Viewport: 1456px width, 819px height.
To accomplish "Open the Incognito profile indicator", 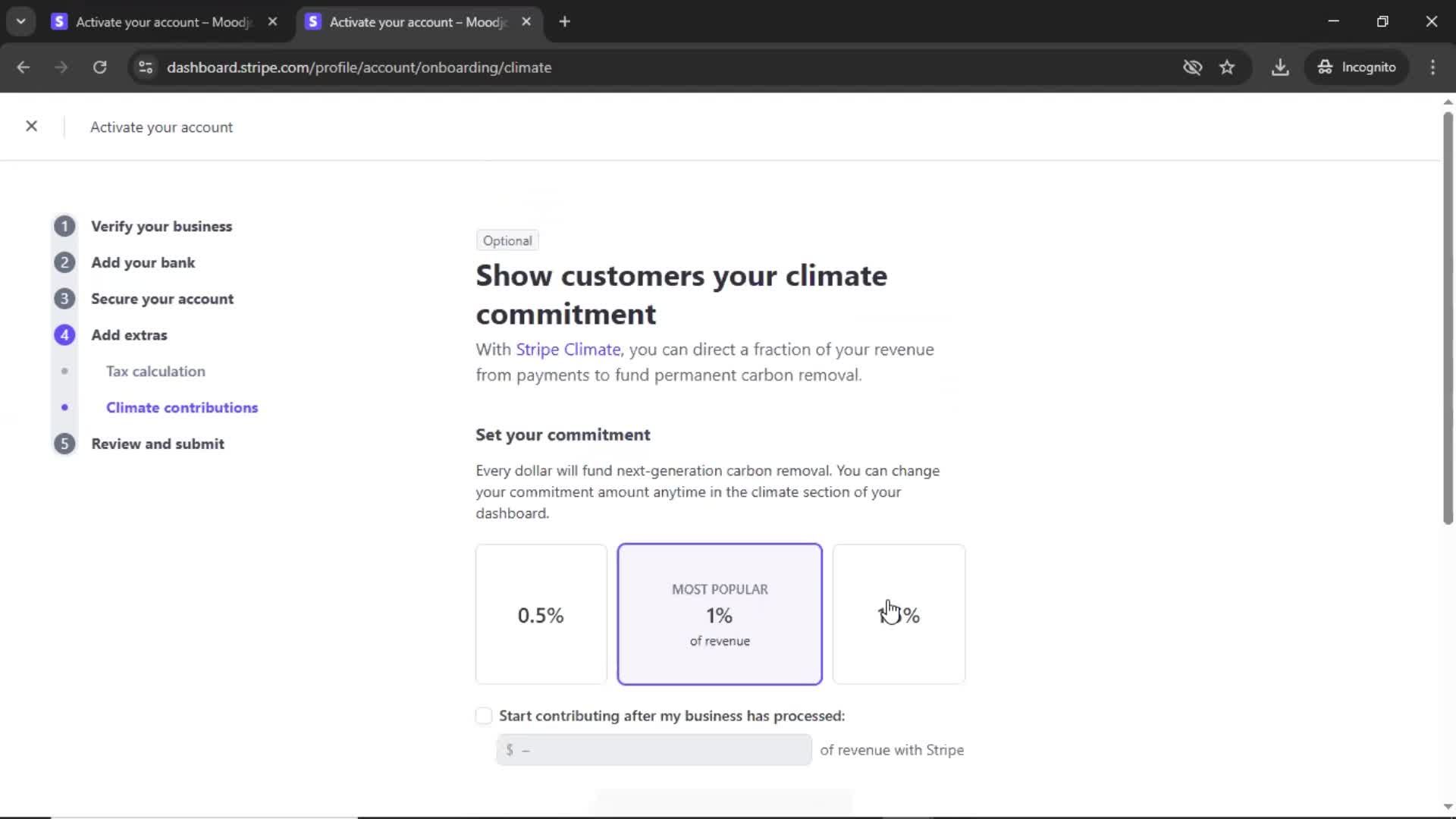I will coord(1357,67).
